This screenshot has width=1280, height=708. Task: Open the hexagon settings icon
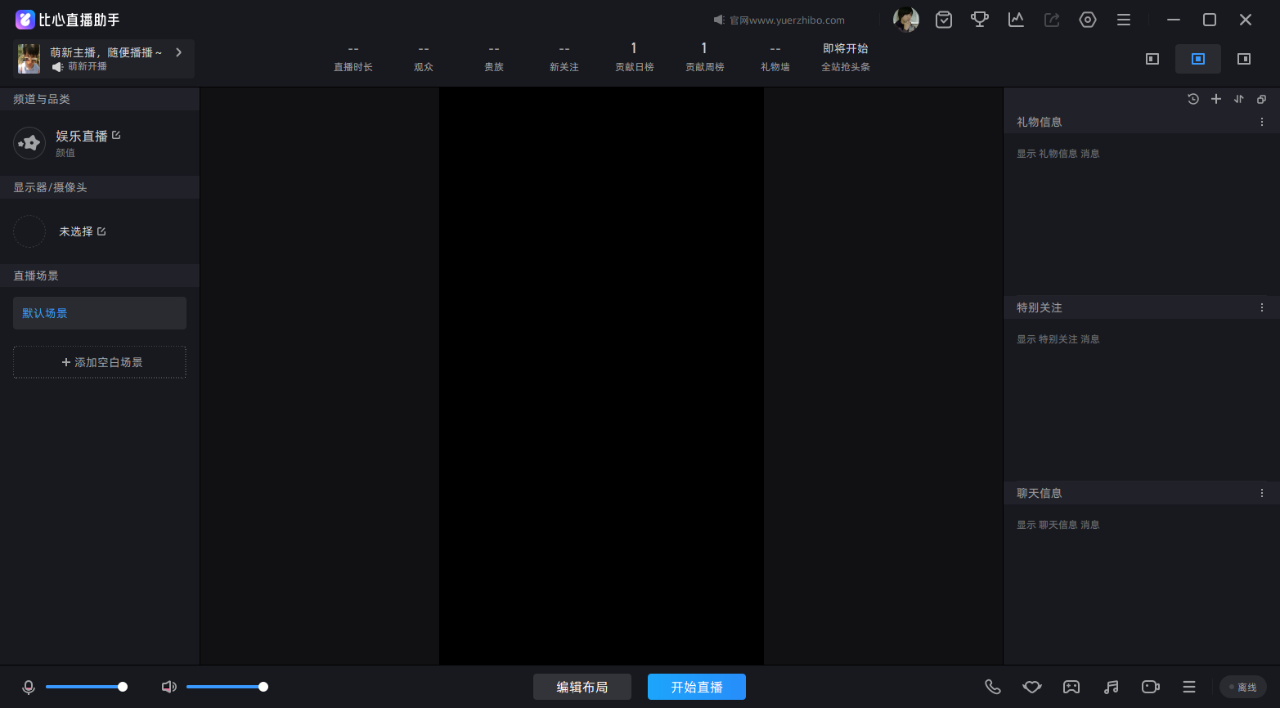click(1088, 19)
